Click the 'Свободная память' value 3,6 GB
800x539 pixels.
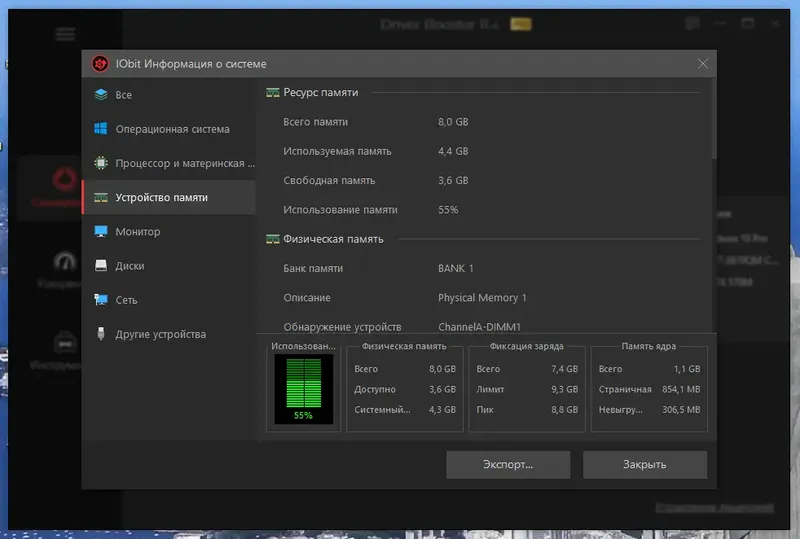point(453,180)
